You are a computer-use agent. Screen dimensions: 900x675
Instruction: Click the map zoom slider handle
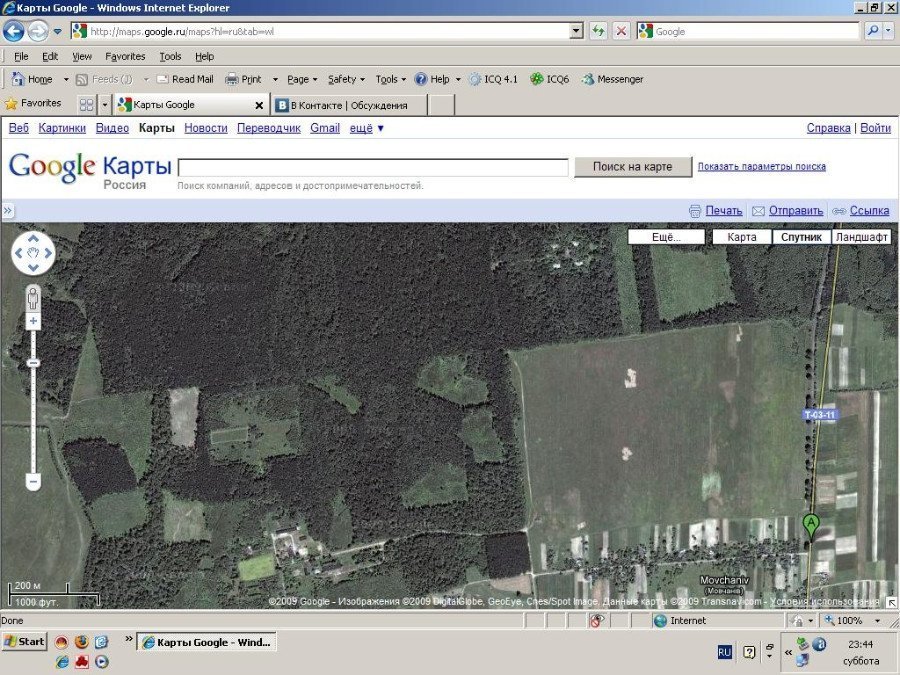tap(33, 362)
